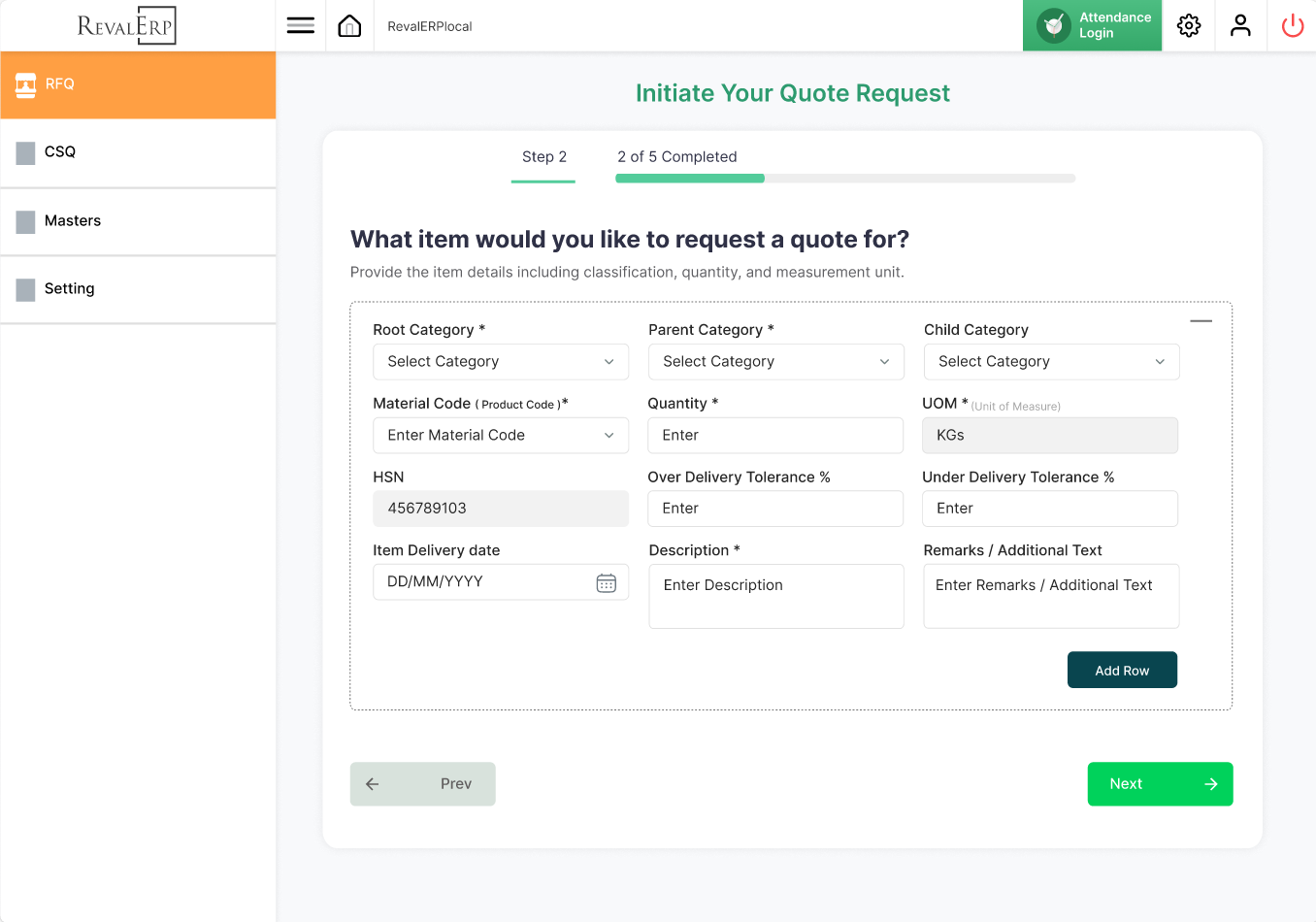Viewport: 1316px width, 922px height.
Task: Open the hamburger menu icon
Action: (301, 26)
